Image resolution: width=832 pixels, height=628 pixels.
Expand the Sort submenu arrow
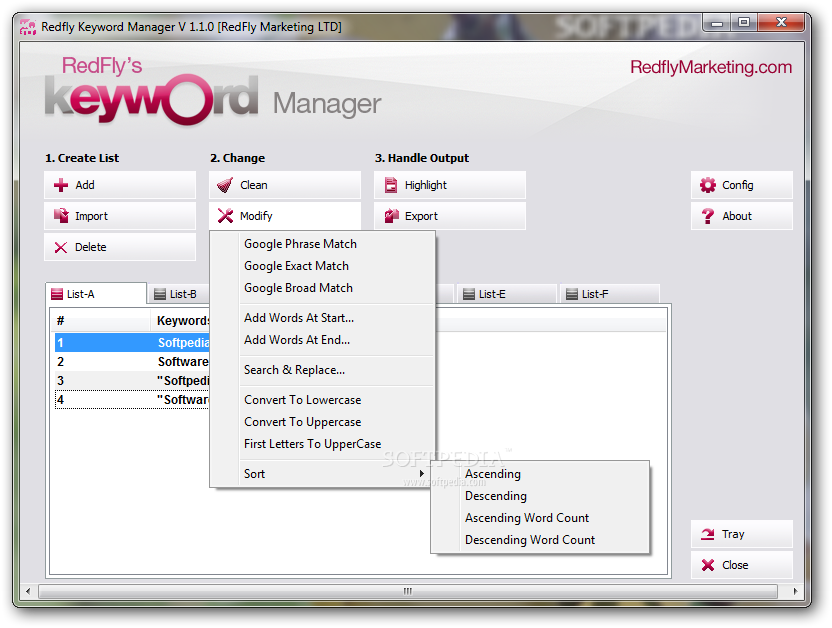tap(422, 474)
